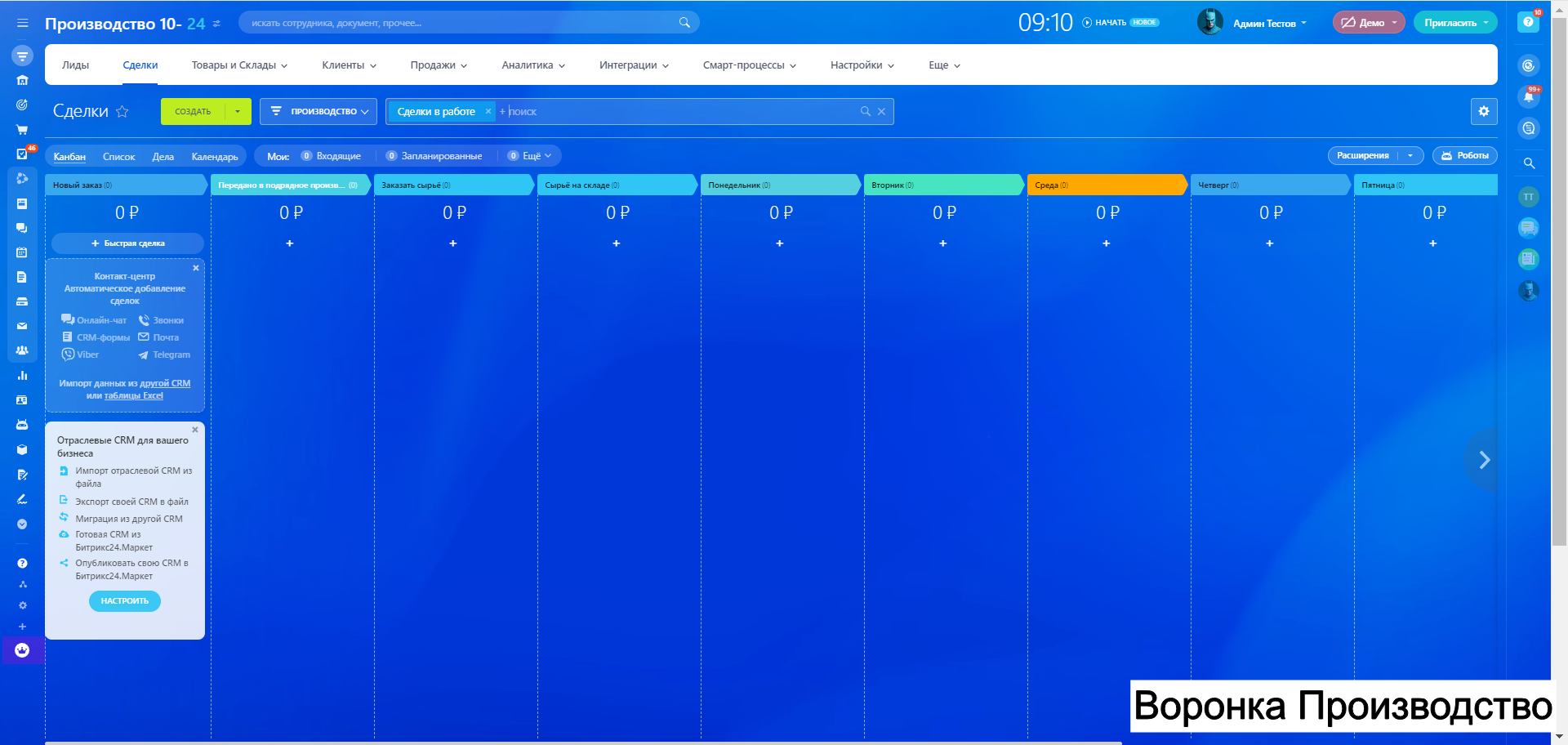
Task: Open the e-signature pen icon in sidebar
Action: pyautogui.click(x=22, y=499)
